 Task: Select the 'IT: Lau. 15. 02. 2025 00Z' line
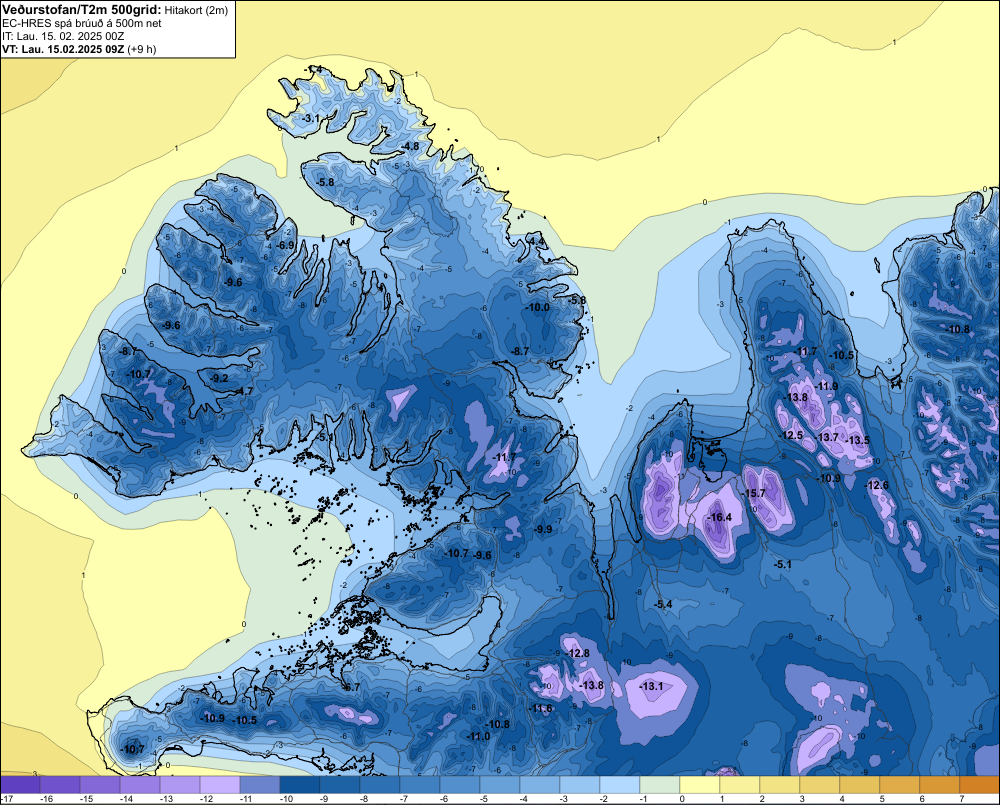(63, 36)
